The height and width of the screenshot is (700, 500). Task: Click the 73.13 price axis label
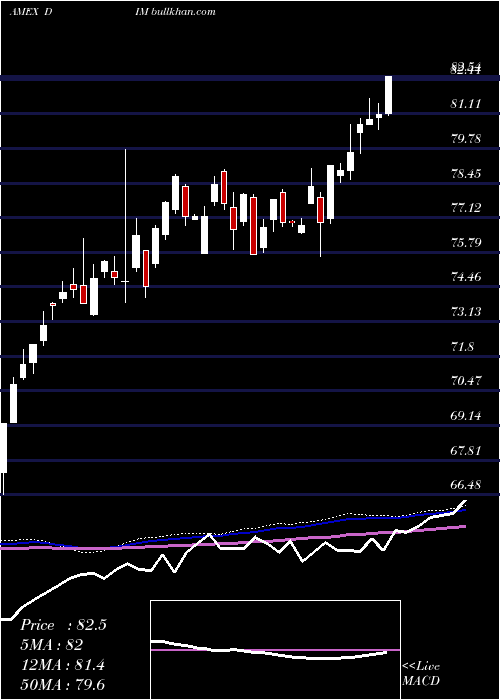coord(466,312)
